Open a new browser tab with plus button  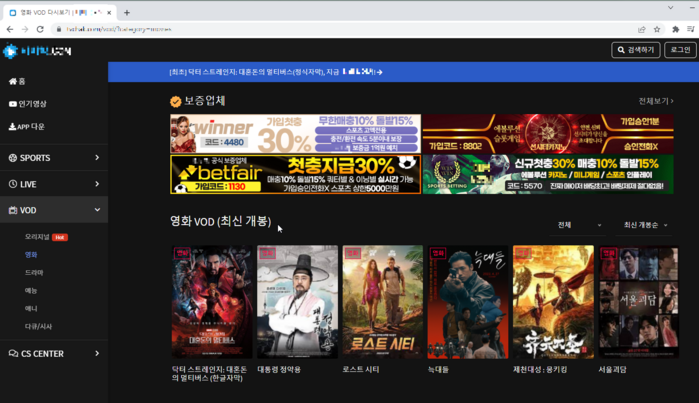coord(127,13)
